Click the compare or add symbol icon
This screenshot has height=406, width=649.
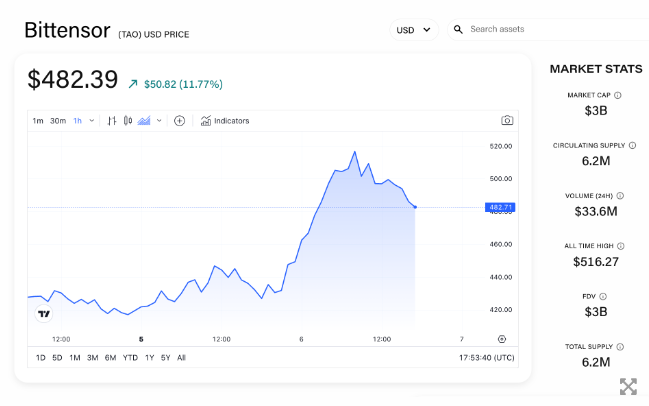[x=179, y=121]
